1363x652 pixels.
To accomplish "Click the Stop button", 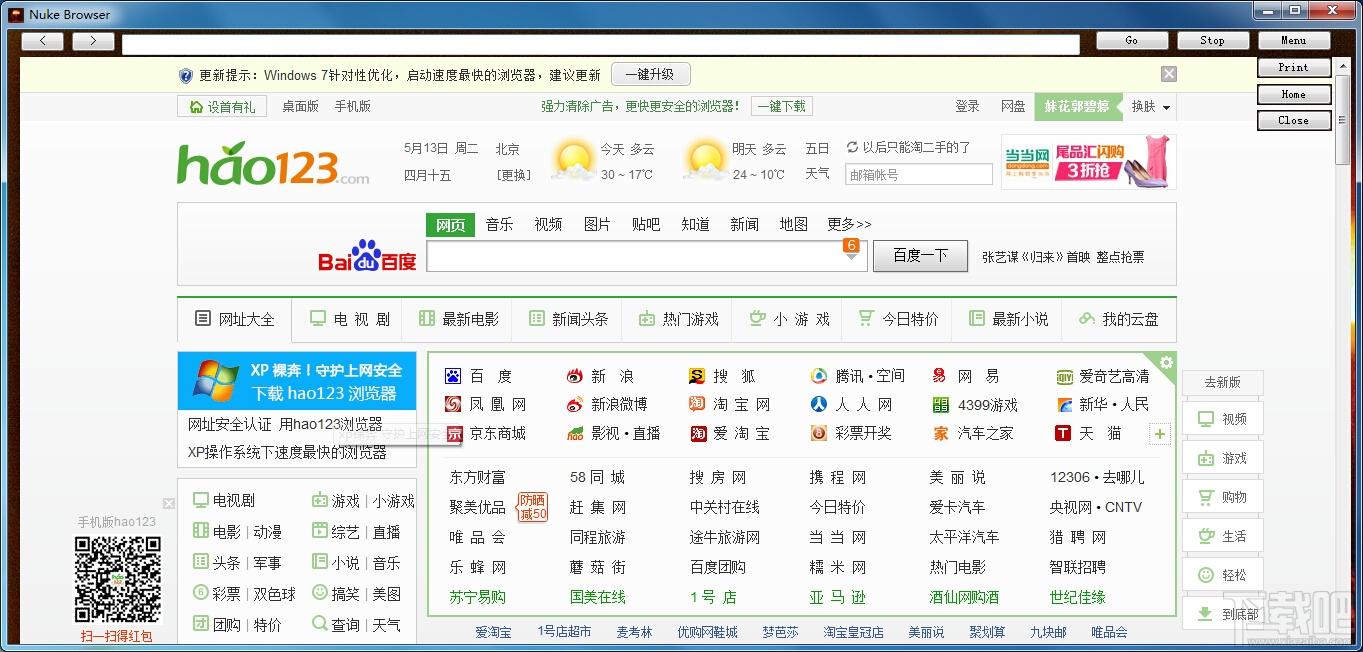I will [x=1212, y=41].
